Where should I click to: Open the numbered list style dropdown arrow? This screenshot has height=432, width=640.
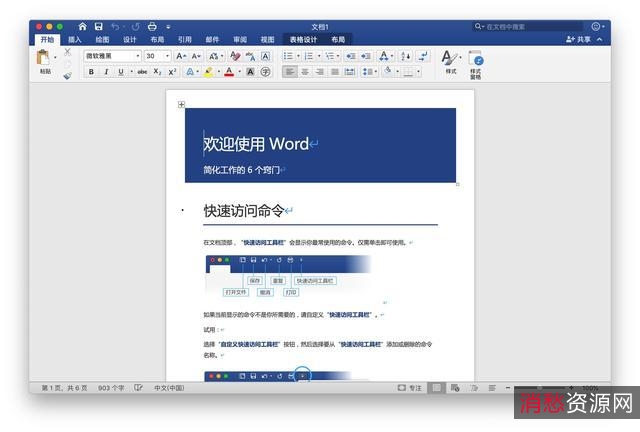319,56
